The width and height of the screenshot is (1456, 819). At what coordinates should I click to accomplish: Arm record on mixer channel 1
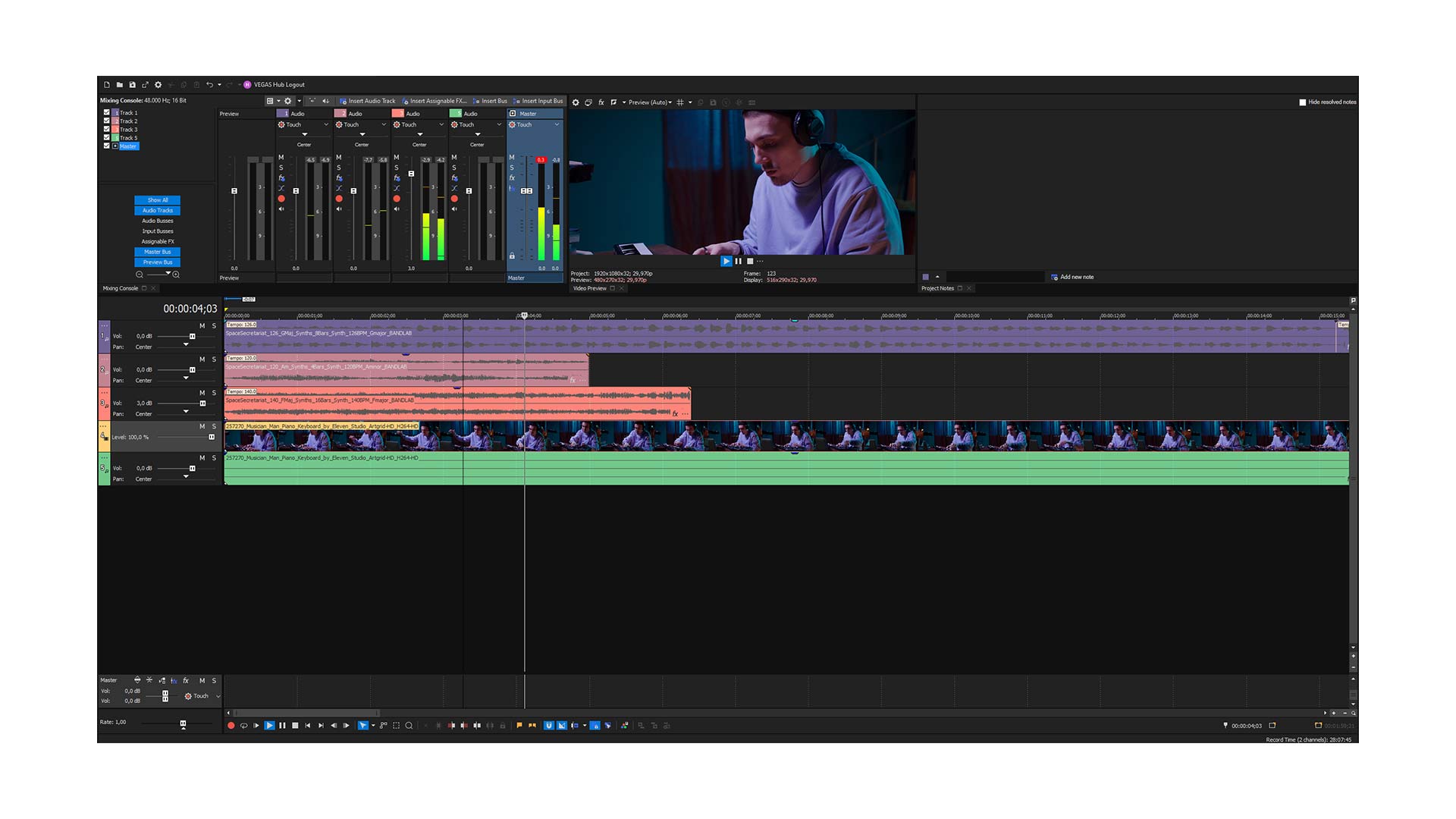tap(281, 199)
